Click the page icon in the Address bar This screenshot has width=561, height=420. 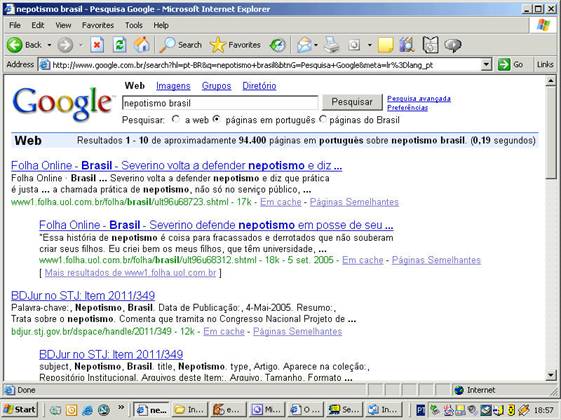pyautogui.click(x=44, y=65)
